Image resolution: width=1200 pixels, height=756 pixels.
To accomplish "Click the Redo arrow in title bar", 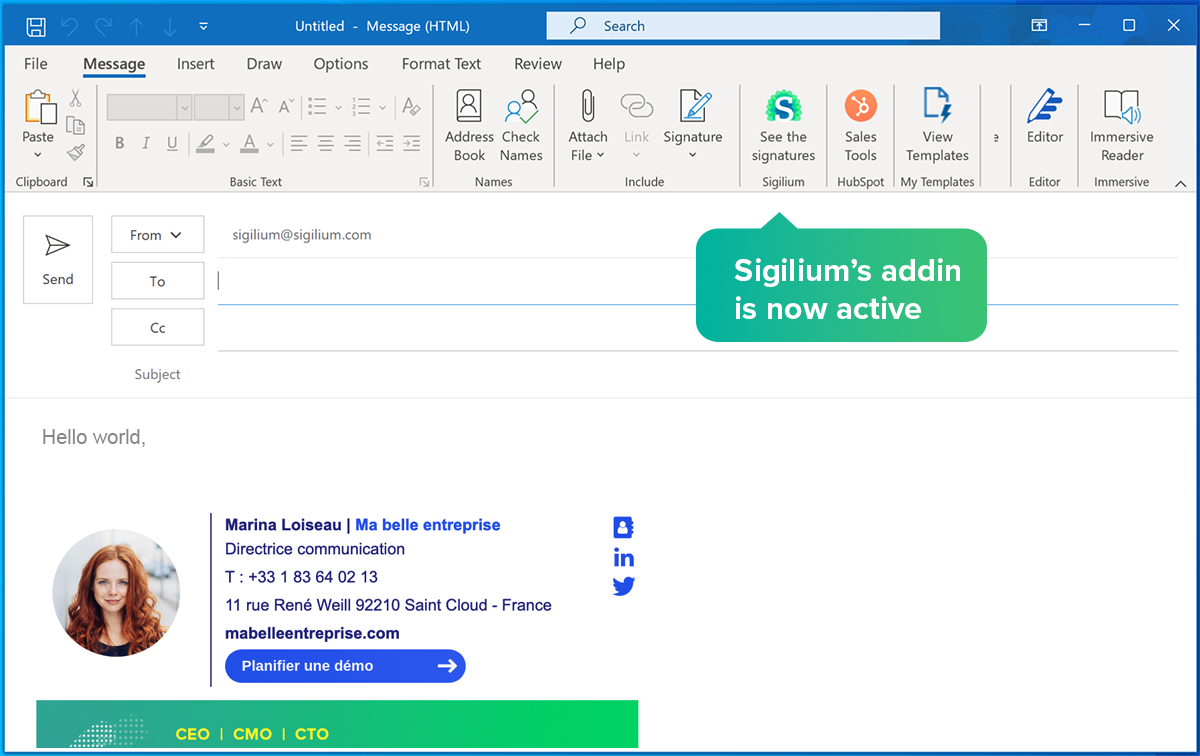I will point(104,26).
